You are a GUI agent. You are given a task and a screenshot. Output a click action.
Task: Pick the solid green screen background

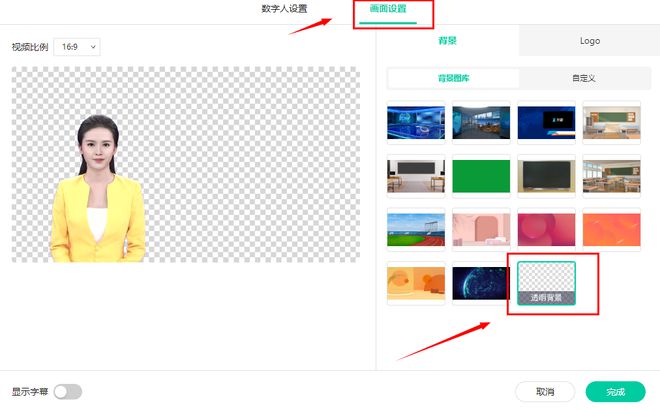tap(481, 175)
